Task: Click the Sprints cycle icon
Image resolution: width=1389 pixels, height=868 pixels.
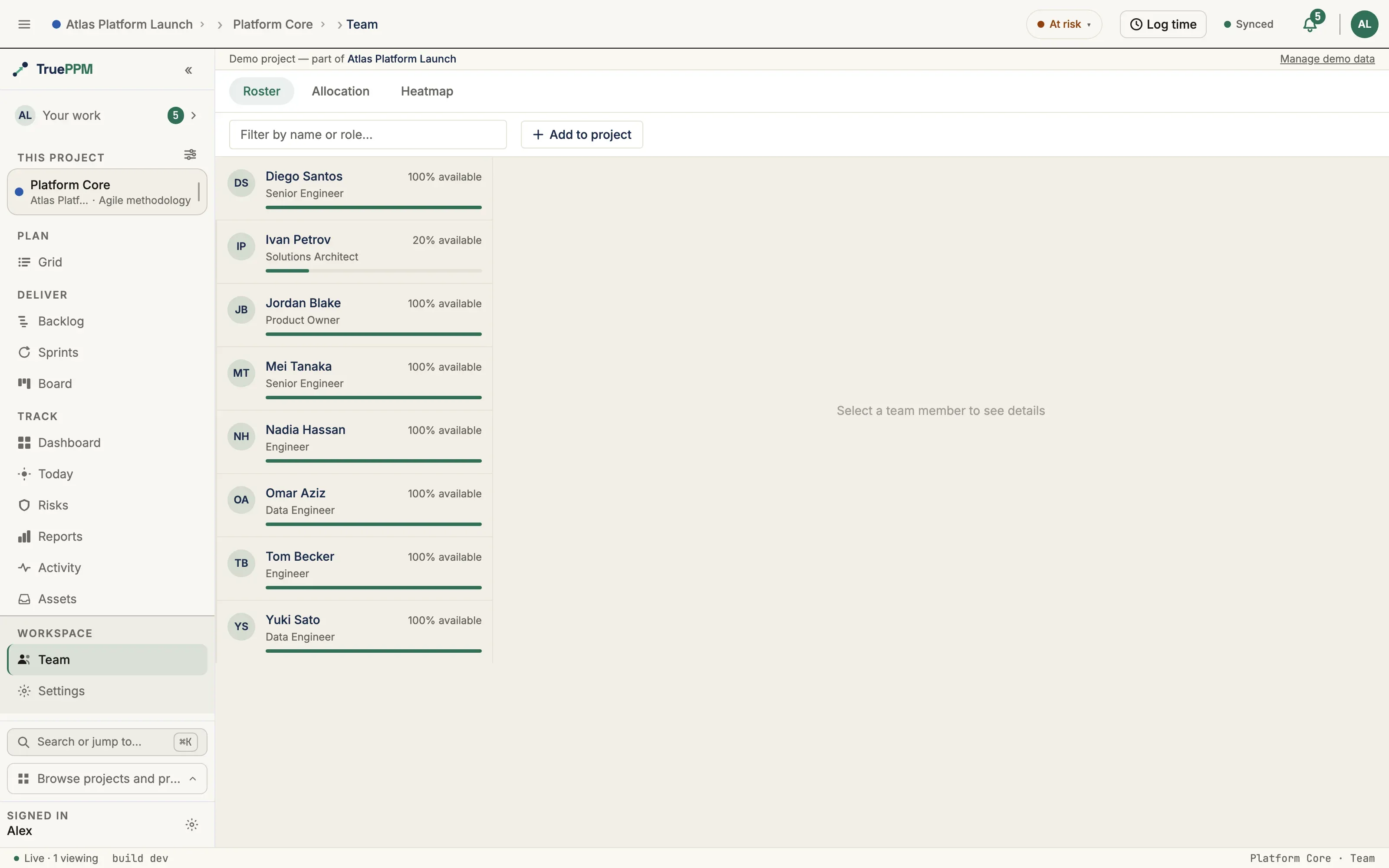Action: [24, 352]
